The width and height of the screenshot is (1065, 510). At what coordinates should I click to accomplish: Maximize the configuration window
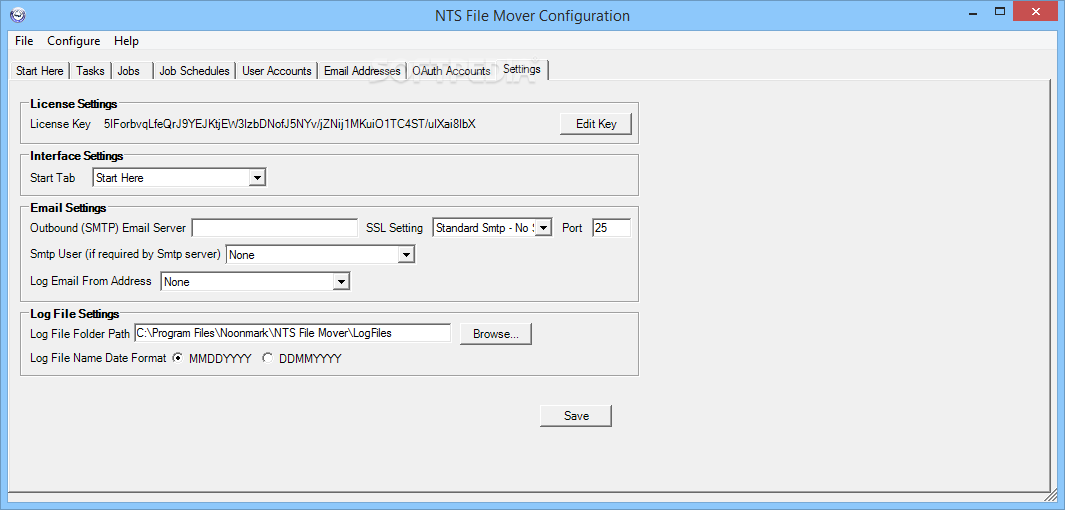click(999, 12)
